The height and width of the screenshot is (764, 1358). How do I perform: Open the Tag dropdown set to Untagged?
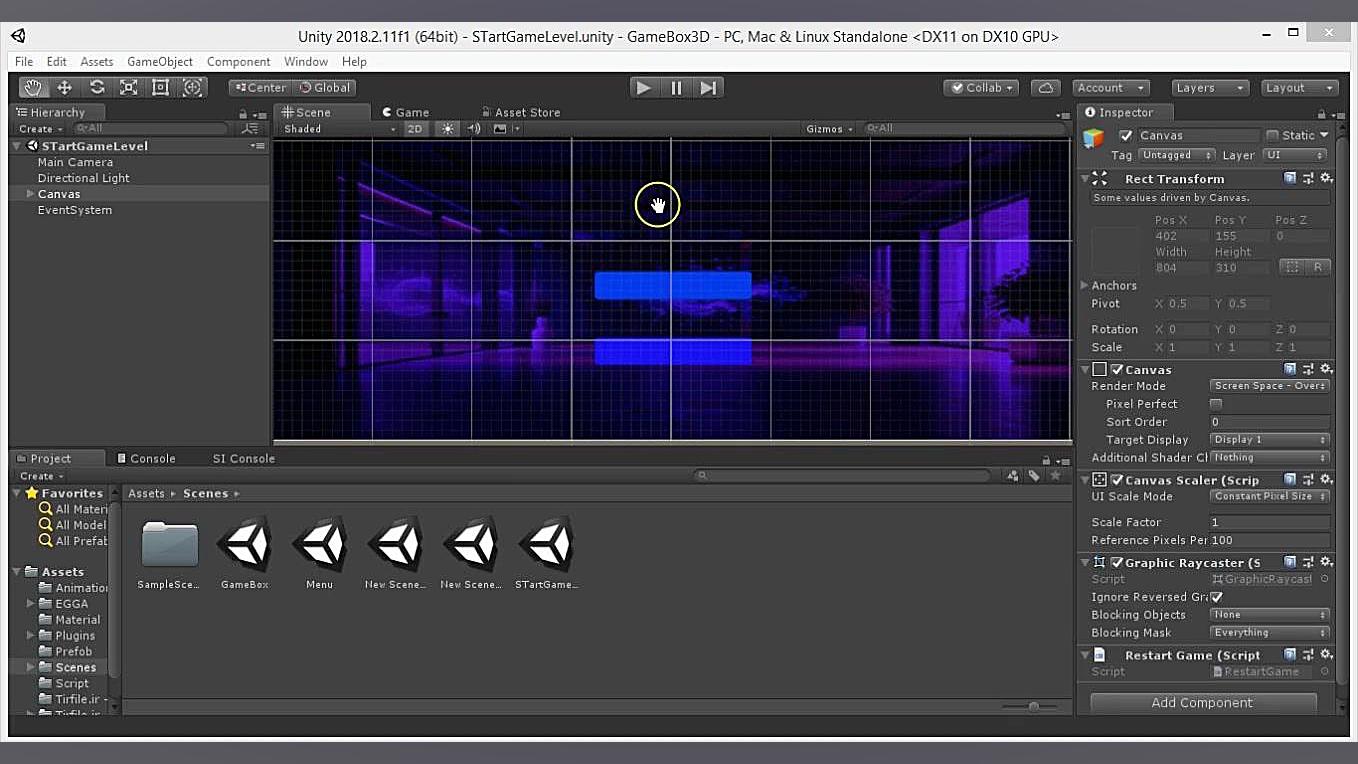(x=1176, y=156)
